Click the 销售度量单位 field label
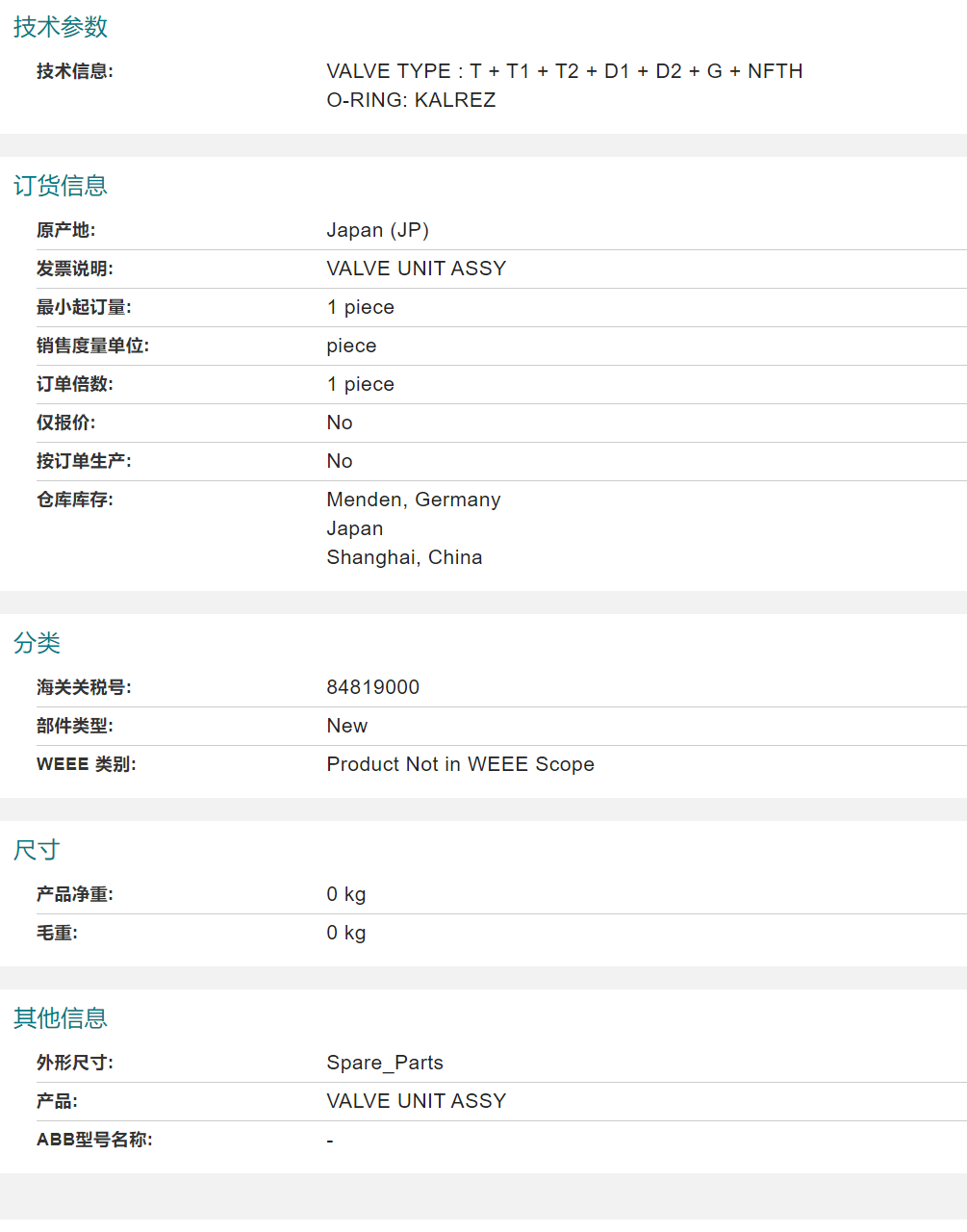This screenshot has height=1232, width=967. (92, 346)
